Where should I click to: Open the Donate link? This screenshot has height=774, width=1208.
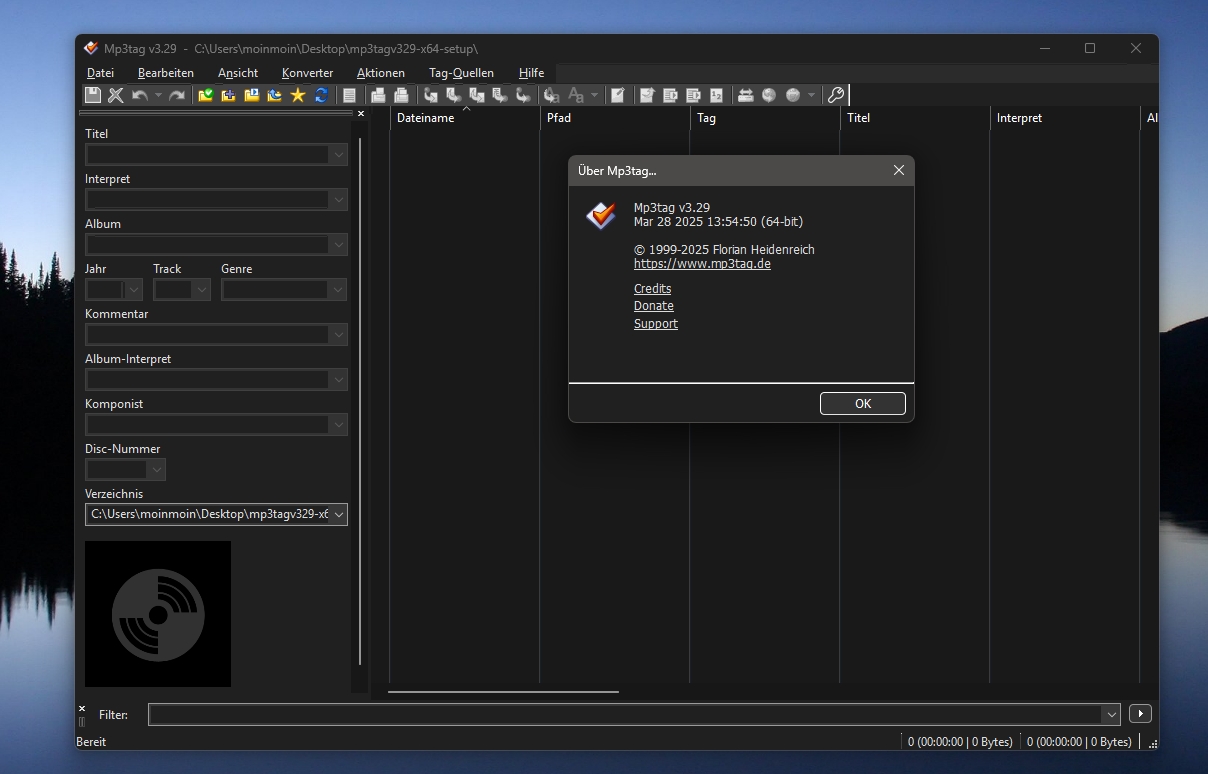tap(654, 306)
